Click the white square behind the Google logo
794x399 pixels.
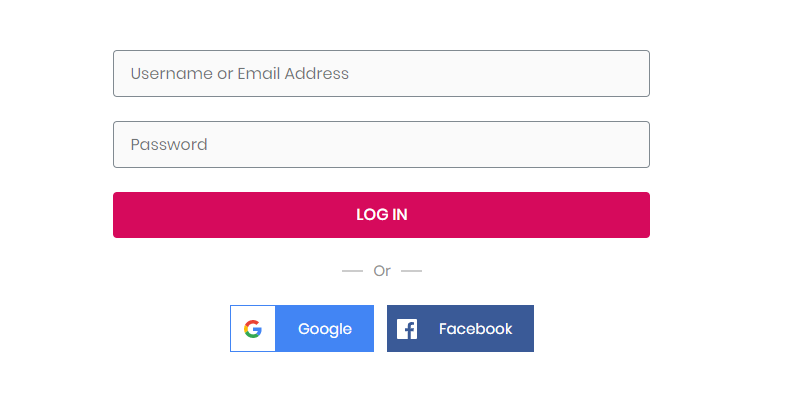click(x=253, y=329)
